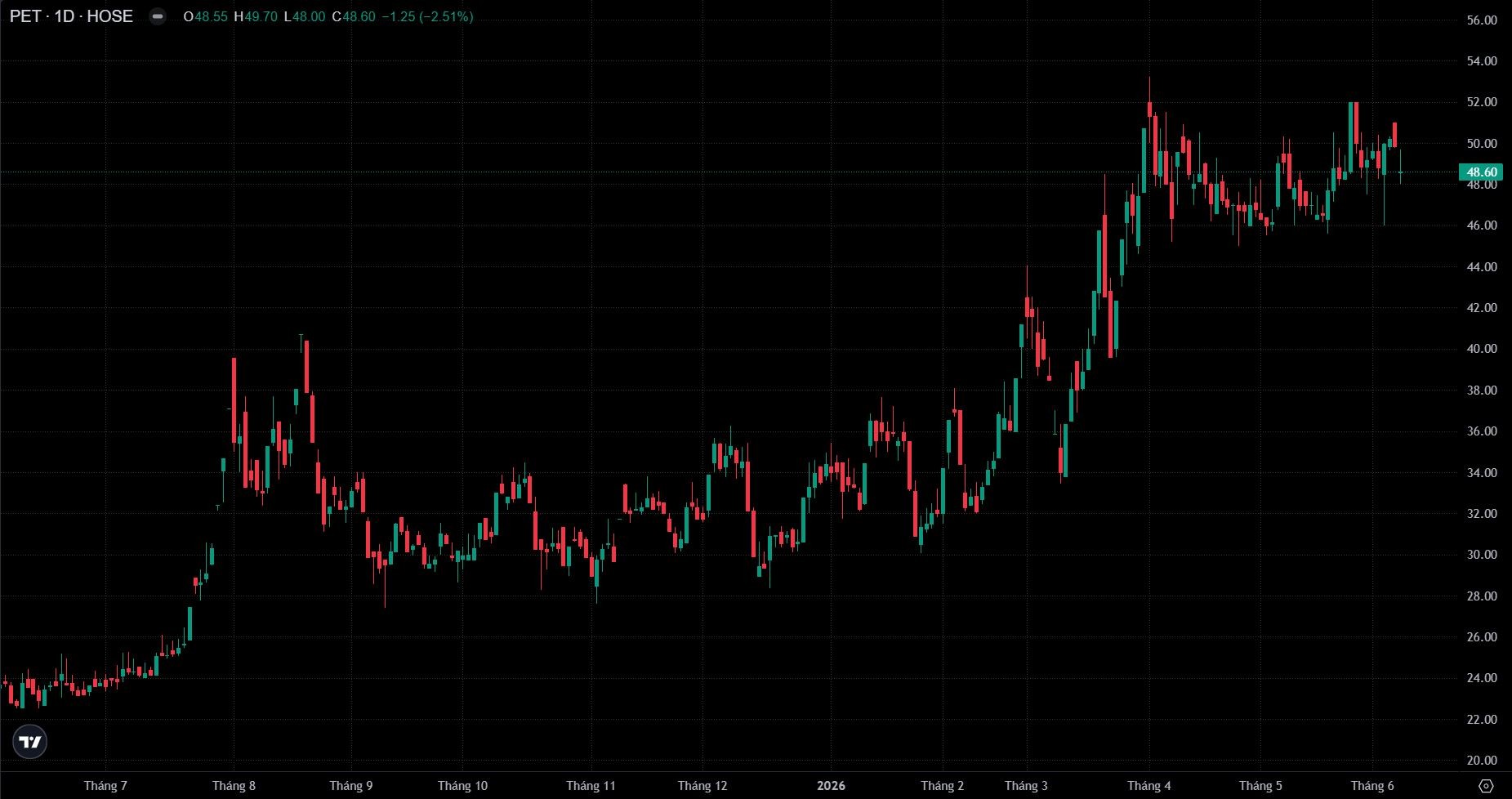Click the low value L48.00
1512x799 pixels.
pyautogui.click(x=305, y=16)
